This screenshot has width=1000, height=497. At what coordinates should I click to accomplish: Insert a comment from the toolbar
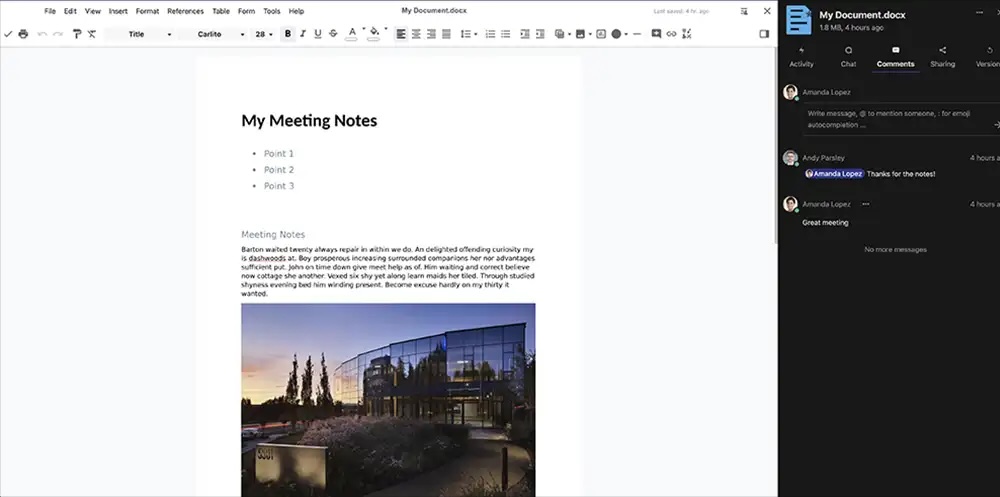coord(656,34)
